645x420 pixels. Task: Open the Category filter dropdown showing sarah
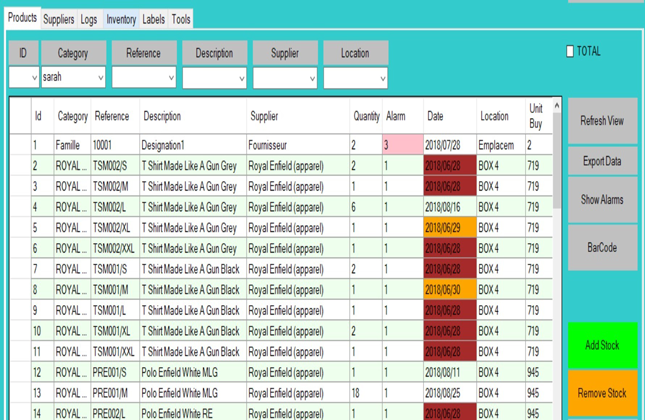pos(73,77)
